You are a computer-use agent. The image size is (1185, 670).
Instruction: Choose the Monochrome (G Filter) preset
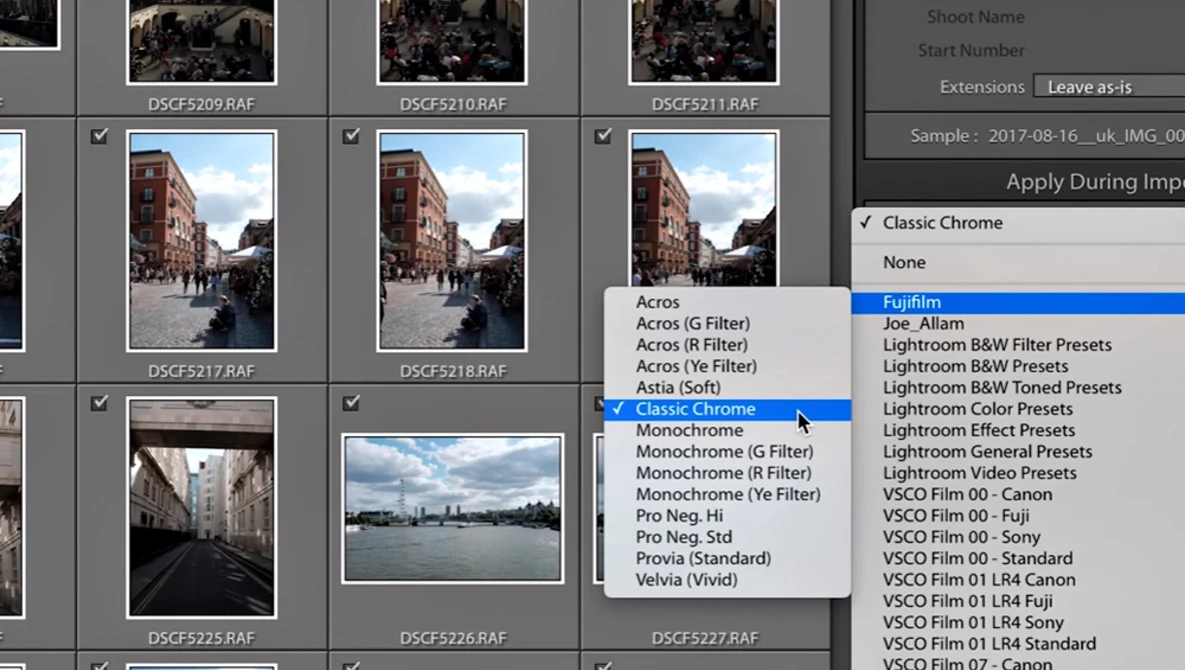727,452
